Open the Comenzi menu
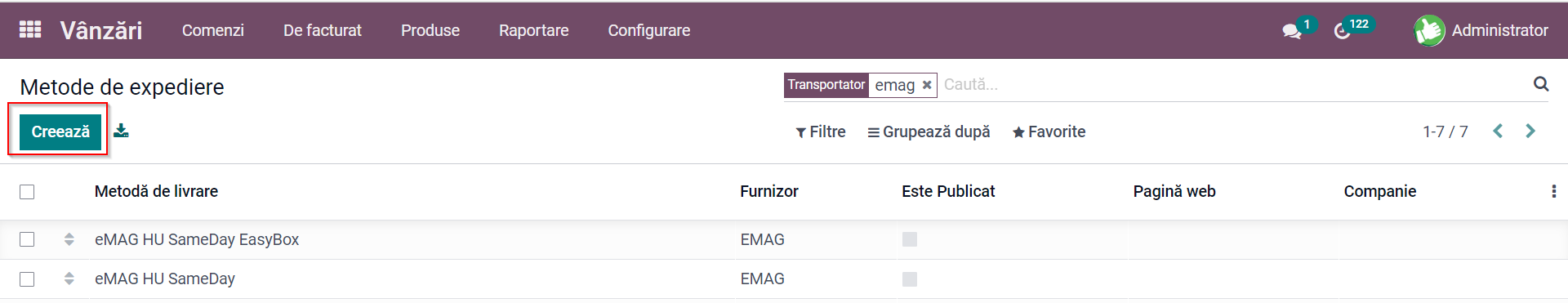 [x=213, y=30]
